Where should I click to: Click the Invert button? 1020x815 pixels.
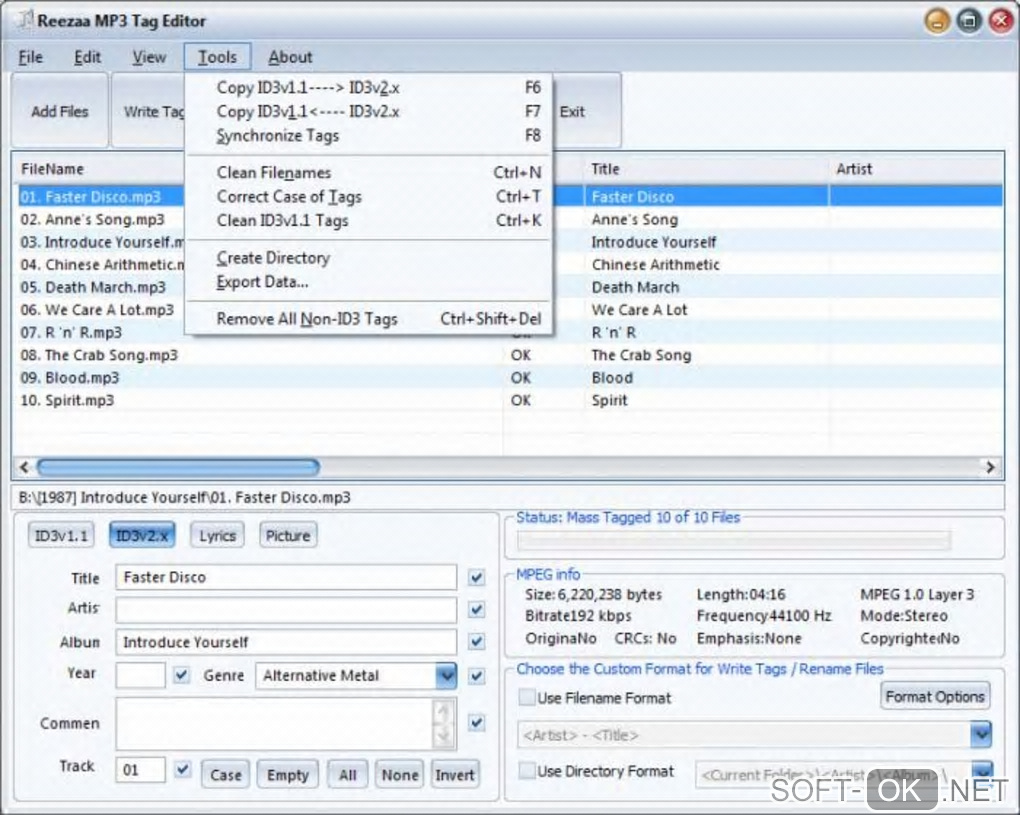click(x=455, y=775)
